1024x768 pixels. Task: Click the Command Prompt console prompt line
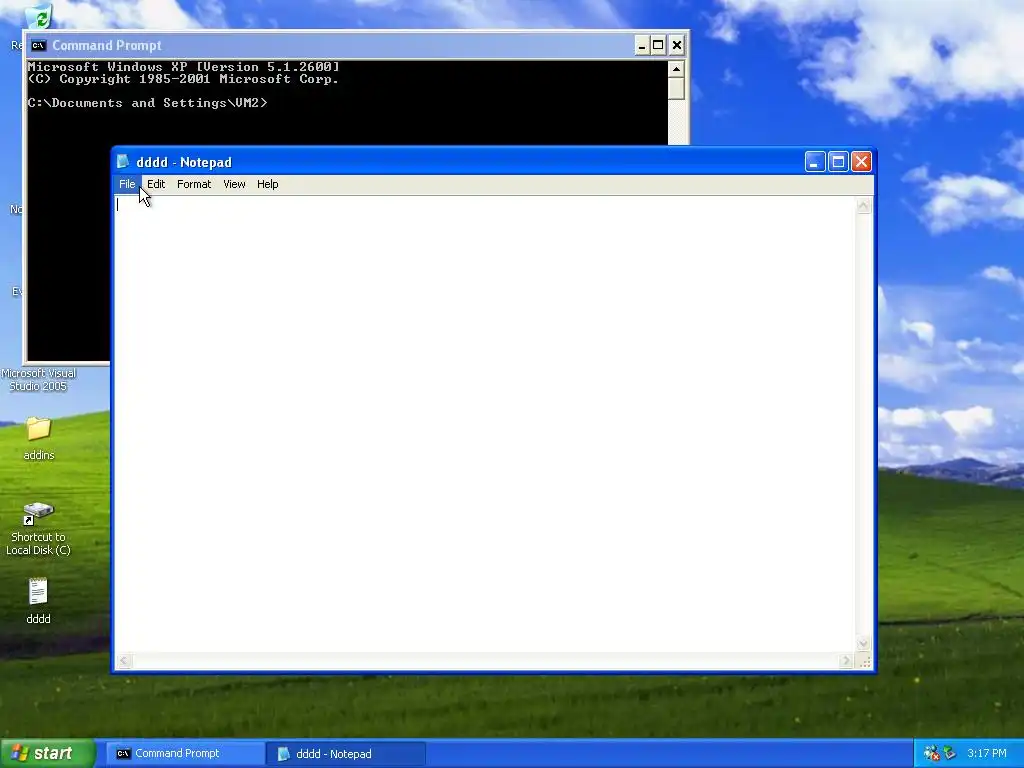tap(148, 103)
